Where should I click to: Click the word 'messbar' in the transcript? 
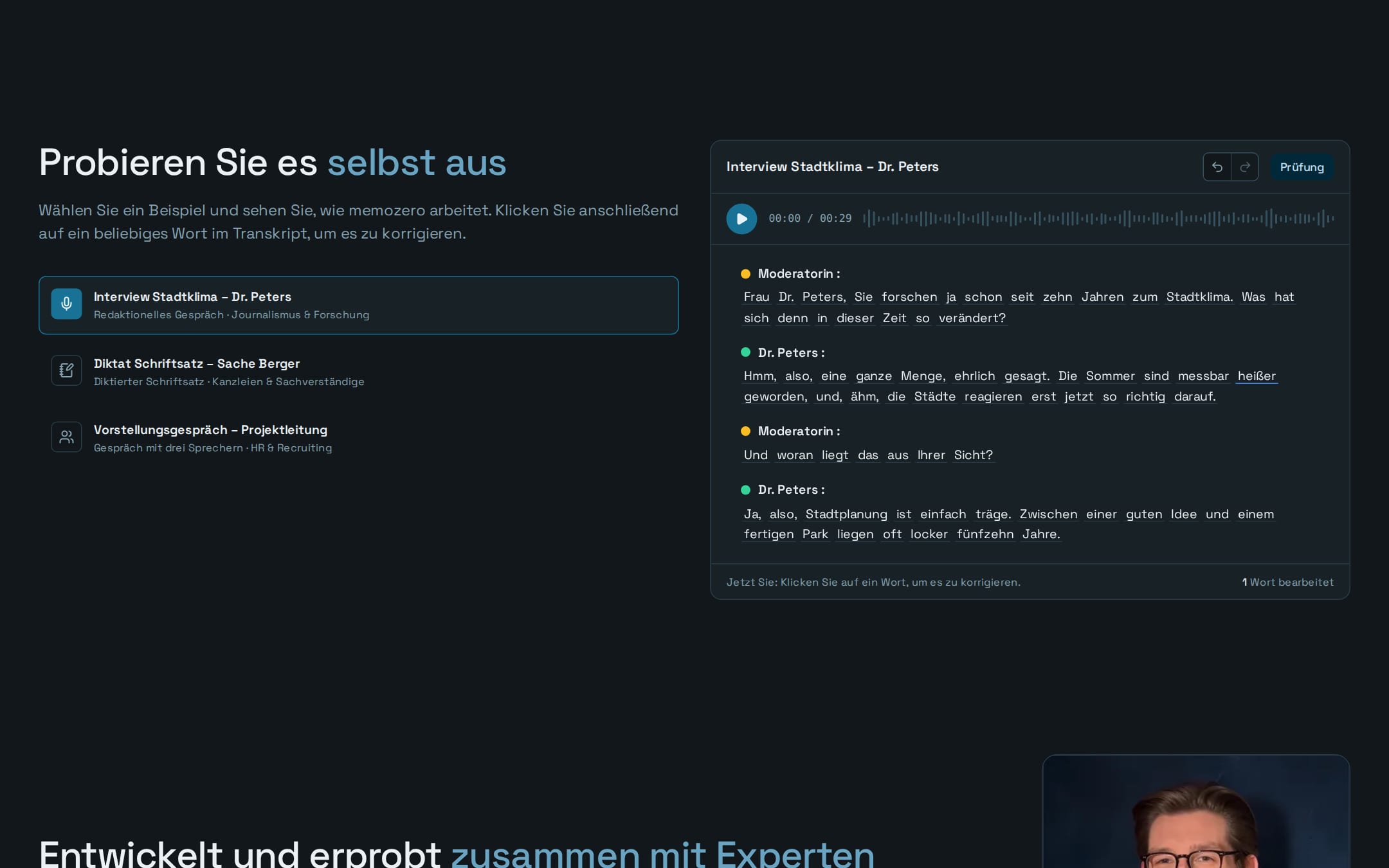(x=1203, y=376)
